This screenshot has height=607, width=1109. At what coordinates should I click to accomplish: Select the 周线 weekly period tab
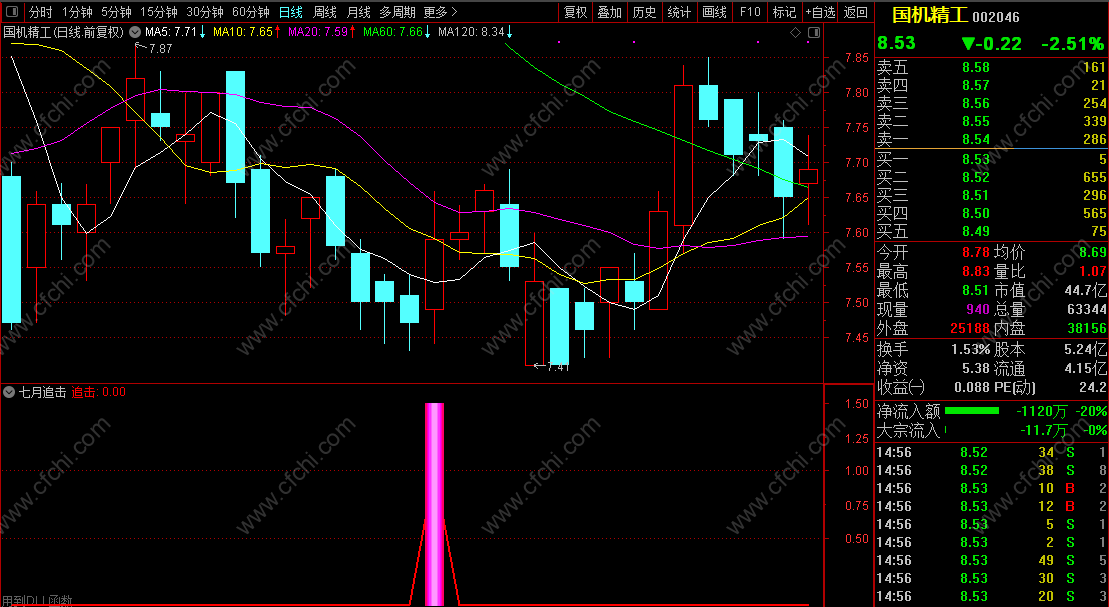click(x=325, y=12)
